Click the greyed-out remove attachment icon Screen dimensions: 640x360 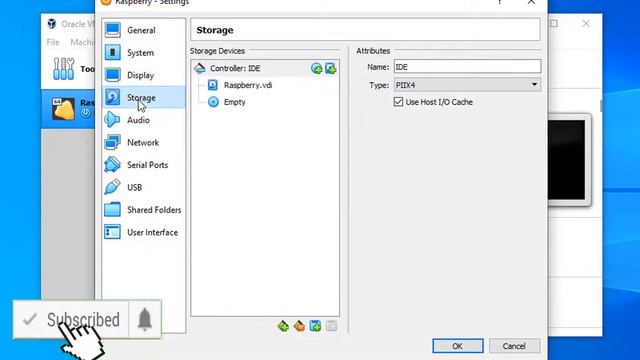(331, 326)
